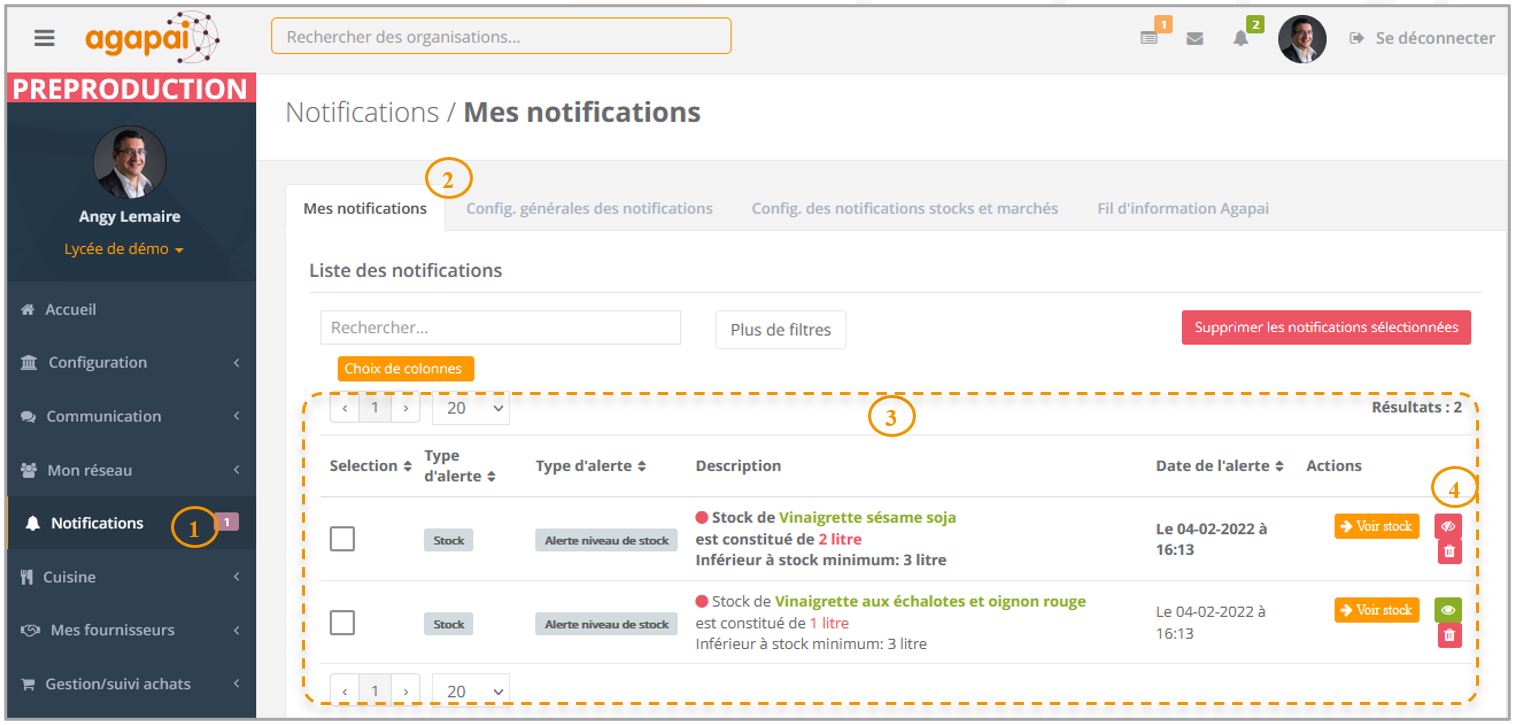
Task: Click the user avatar in top bar
Action: click(1302, 39)
